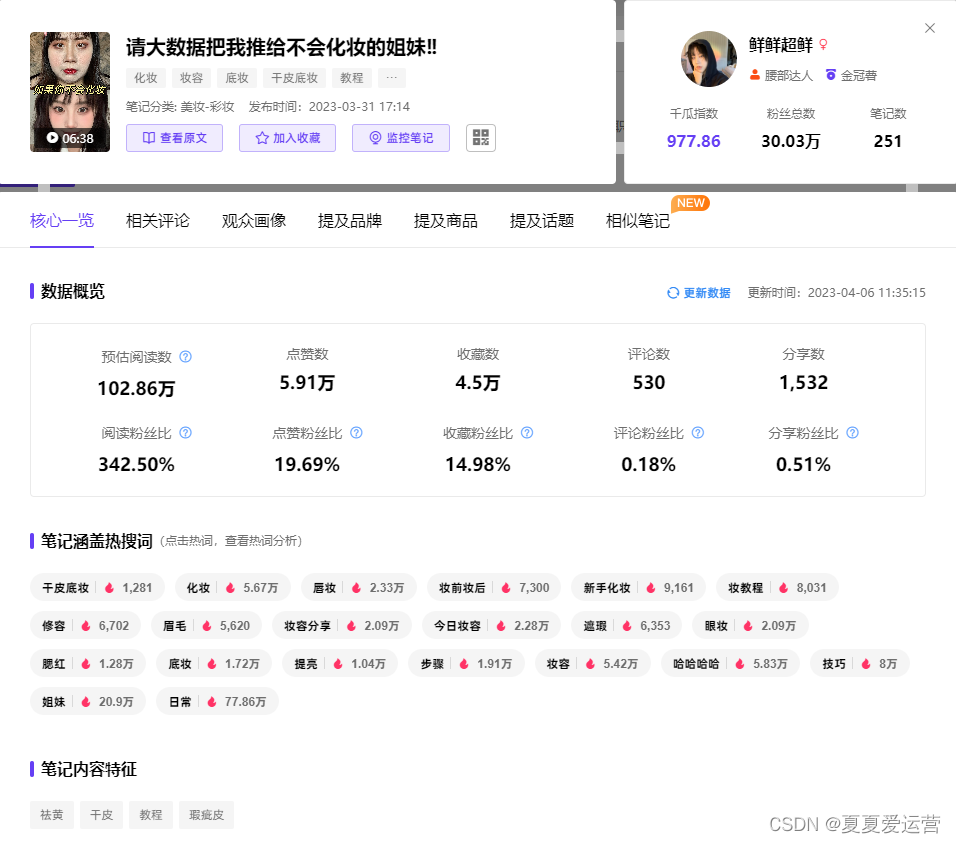The width and height of the screenshot is (956, 843).
Task: Switch to the 提及话题 tab
Action: pyautogui.click(x=542, y=221)
